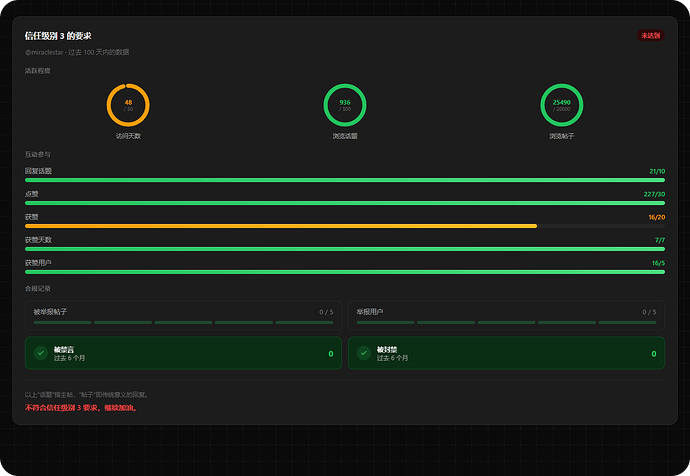Image resolution: width=690 pixels, height=476 pixels.
Task: Click the segmented bar under 举报用户
Action: tap(506, 322)
